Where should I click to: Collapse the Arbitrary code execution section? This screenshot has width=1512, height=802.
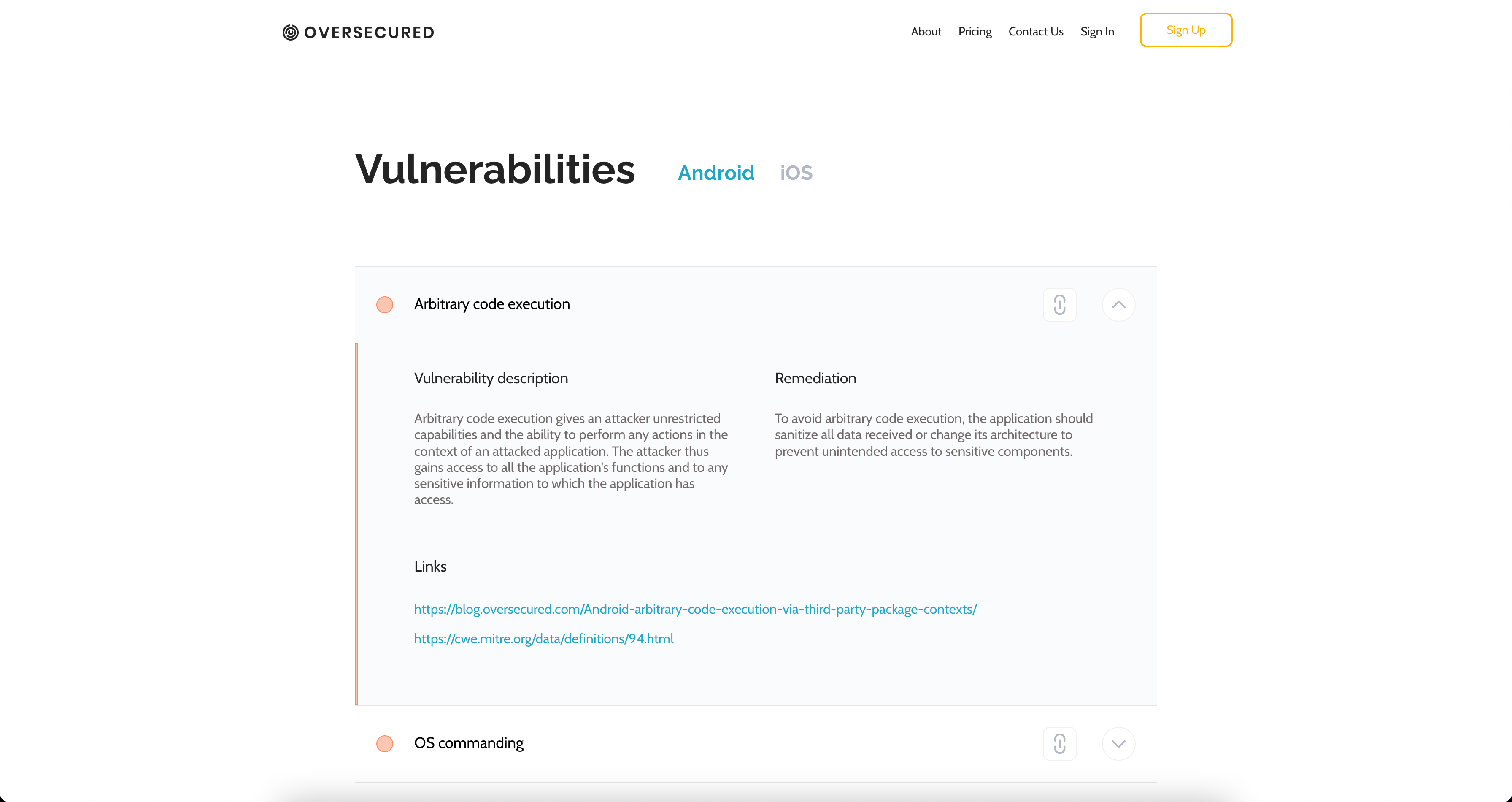point(1118,305)
